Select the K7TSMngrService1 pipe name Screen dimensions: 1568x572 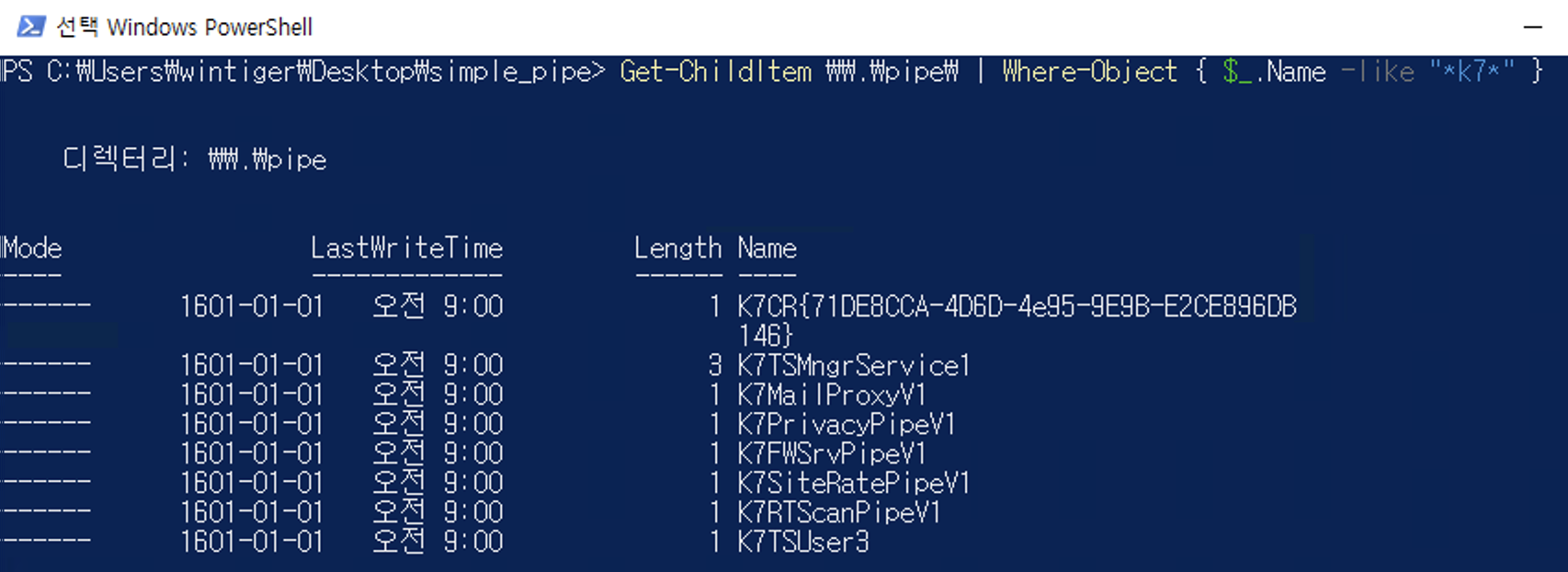tap(853, 366)
